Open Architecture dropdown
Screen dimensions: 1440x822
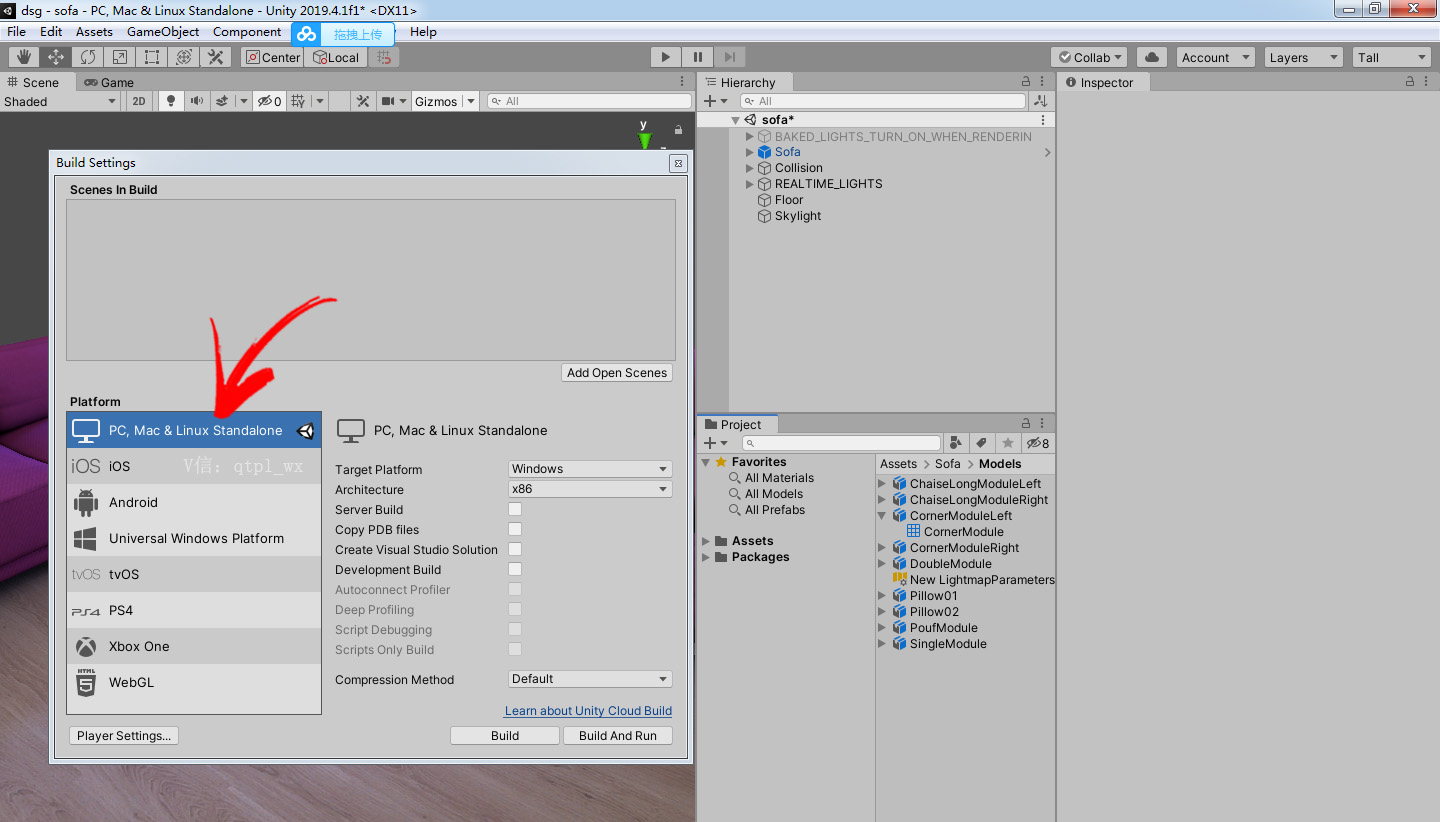(590, 489)
